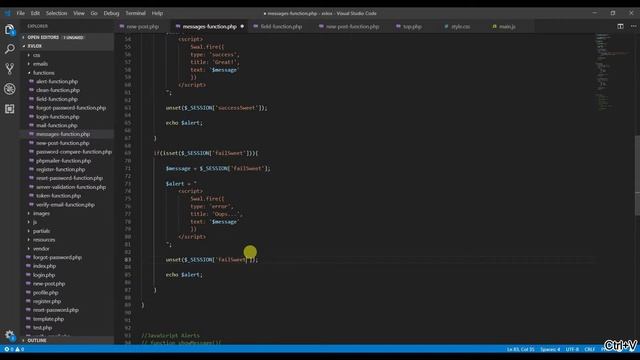Expand the emails folder

point(67,64)
